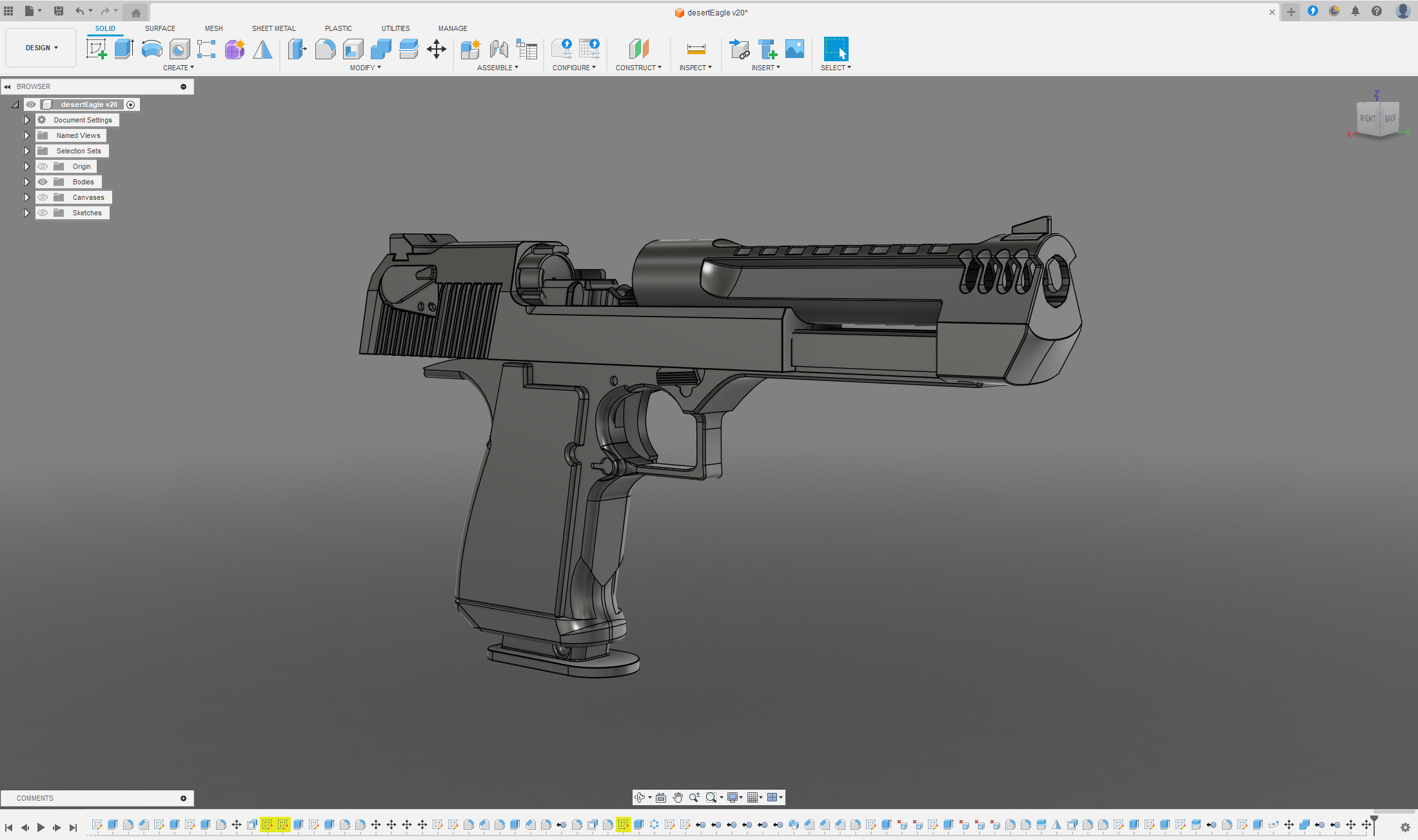Viewport: 1418px width, 840px height.
Task: Open the CONSTRUCT dropdown menu
Action: pyautogui.click(x=638, y=68)
